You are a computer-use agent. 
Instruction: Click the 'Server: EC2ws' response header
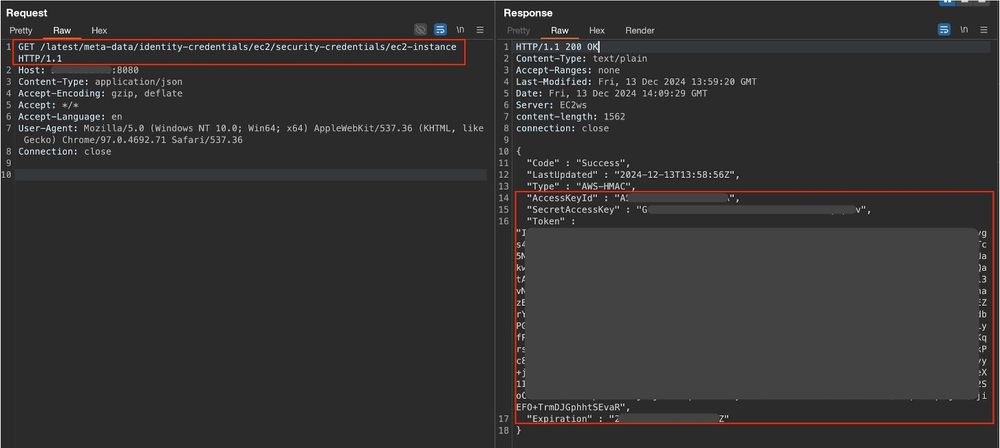pos(551,105)
